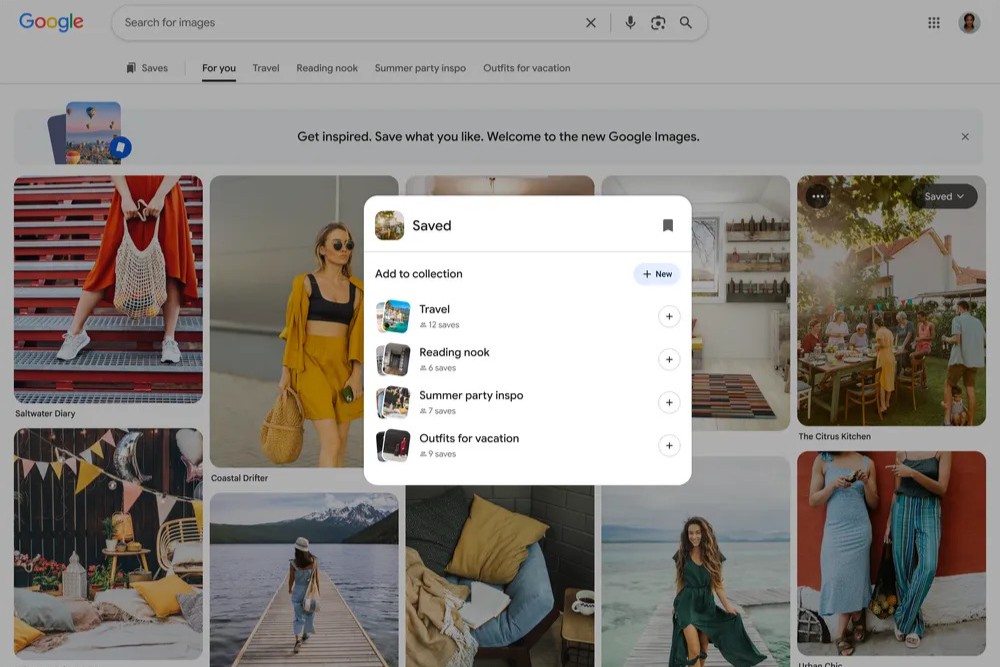Click the 'Reading nook' name in dialog
1000x667 pixels.
[454, 352]
